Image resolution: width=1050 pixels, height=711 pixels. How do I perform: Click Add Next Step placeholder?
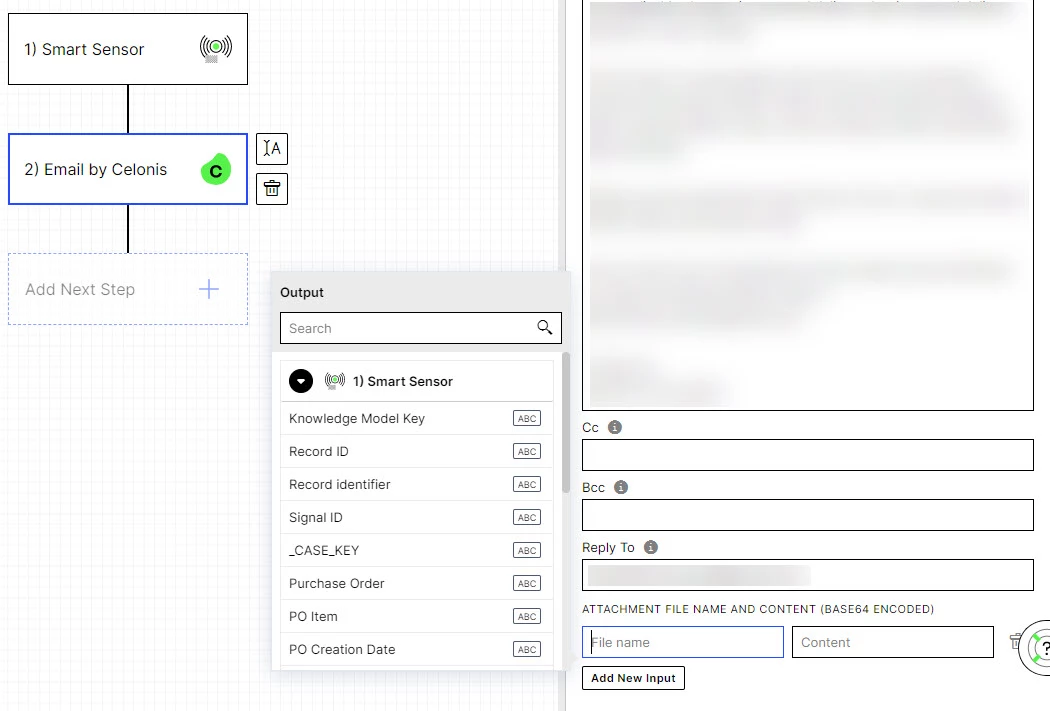pos(128,289)
